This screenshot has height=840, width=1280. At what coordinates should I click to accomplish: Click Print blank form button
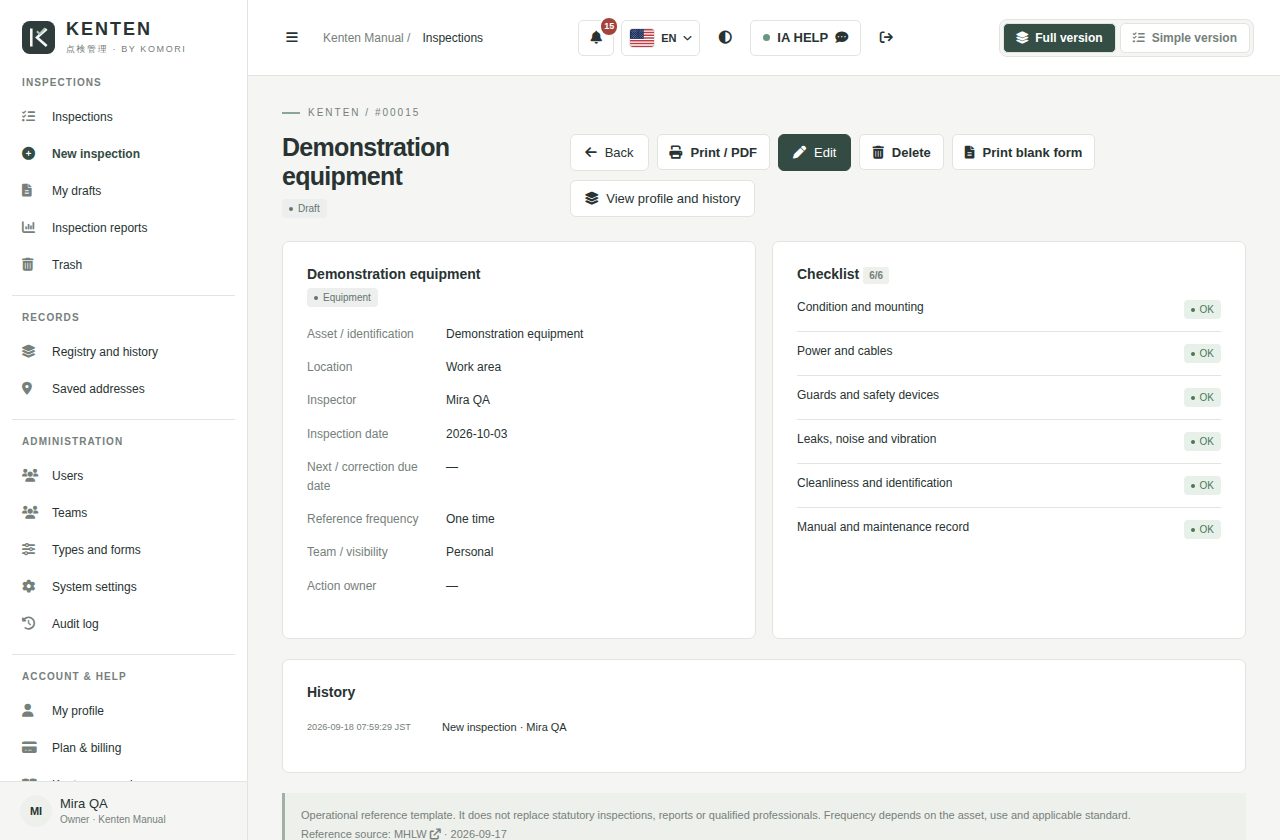tap(1023, 153)
